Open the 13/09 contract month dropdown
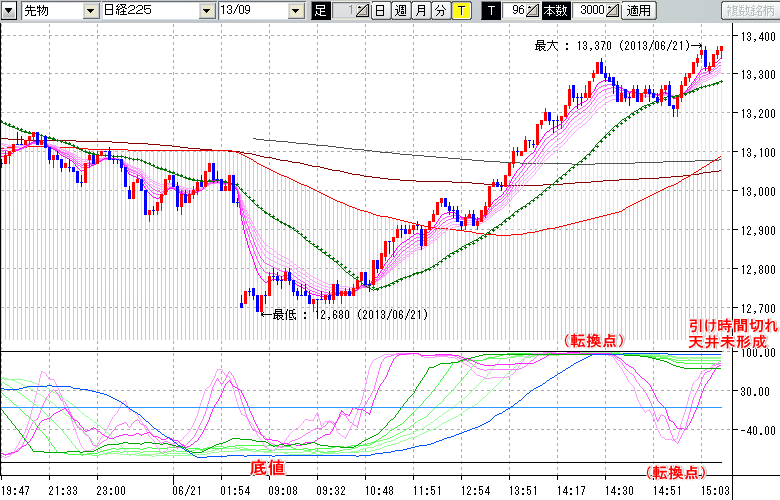The height and width of the screenshot is (500, 780). point(295,11)
